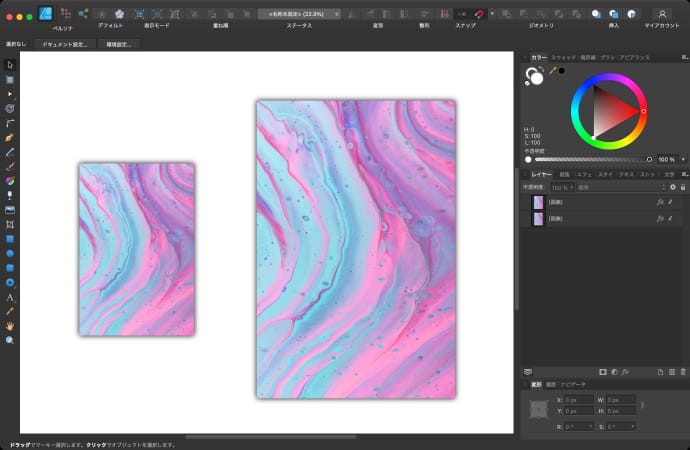This screenshot has height=450, width=690.
Task: Select the Pen tool
Action: pyautogui.click(x=10, y=137)
